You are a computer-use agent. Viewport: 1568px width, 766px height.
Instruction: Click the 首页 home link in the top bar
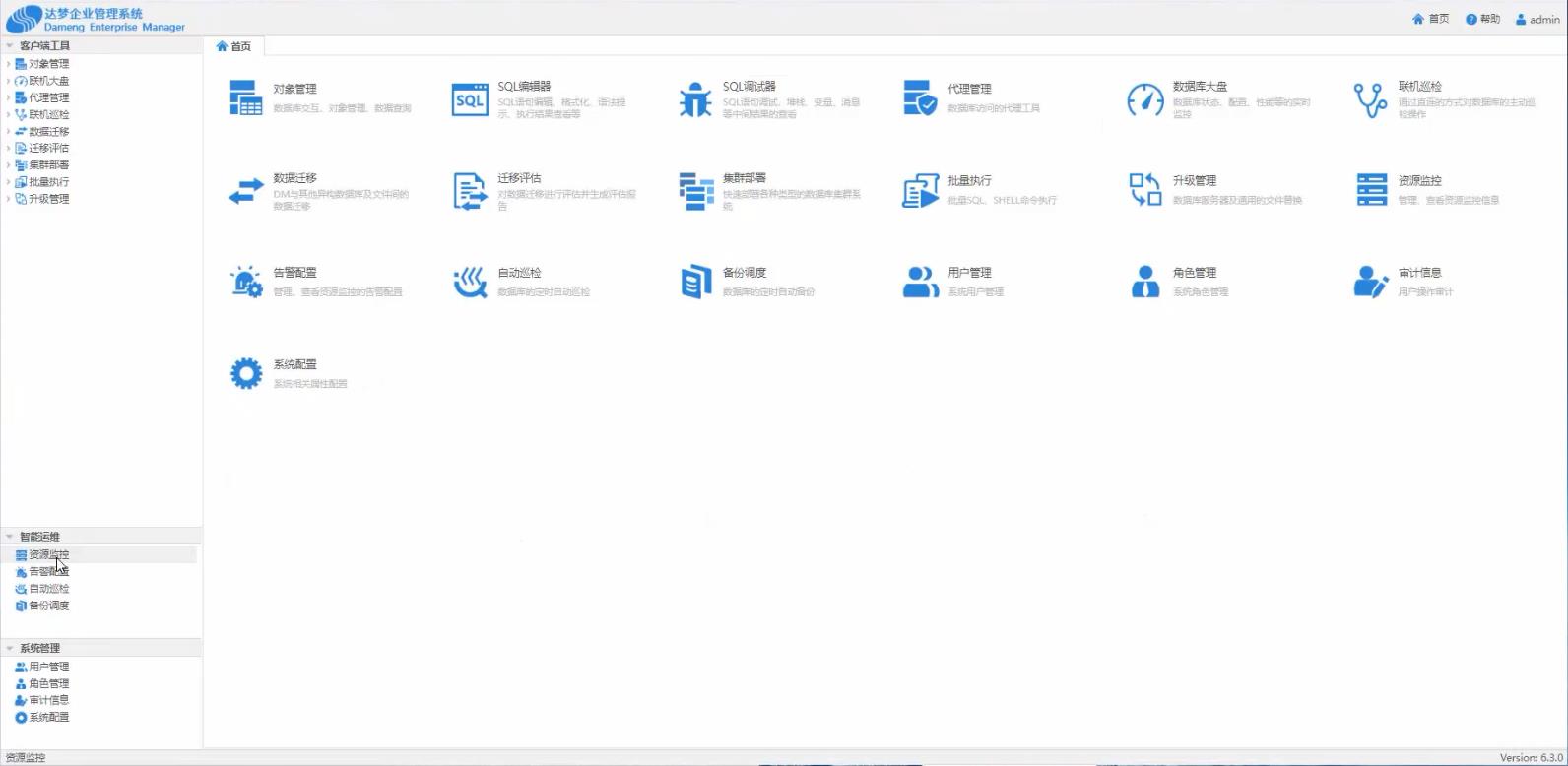point(1430,19)
